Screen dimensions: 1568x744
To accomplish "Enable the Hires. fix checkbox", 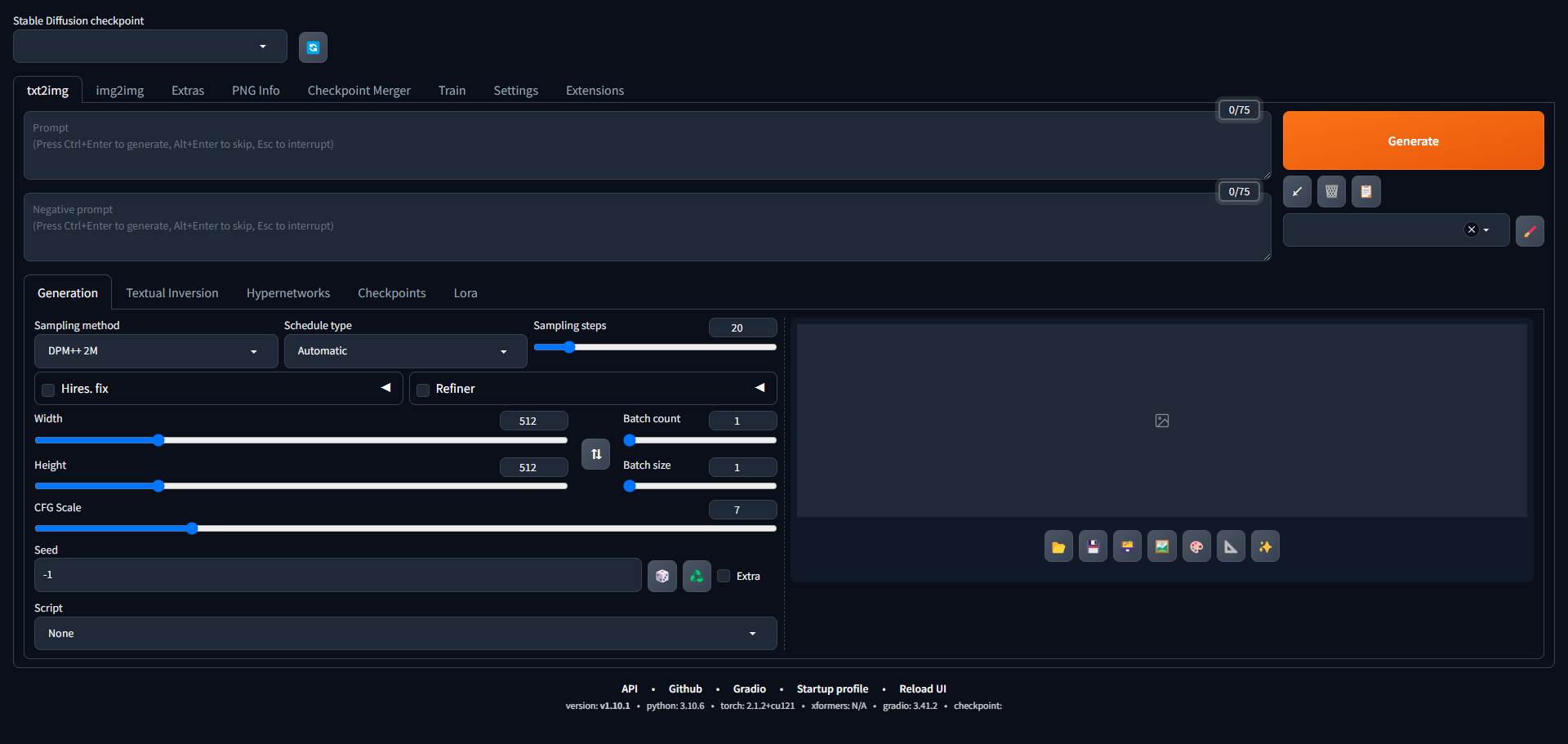I will click(x=49, y=390).
